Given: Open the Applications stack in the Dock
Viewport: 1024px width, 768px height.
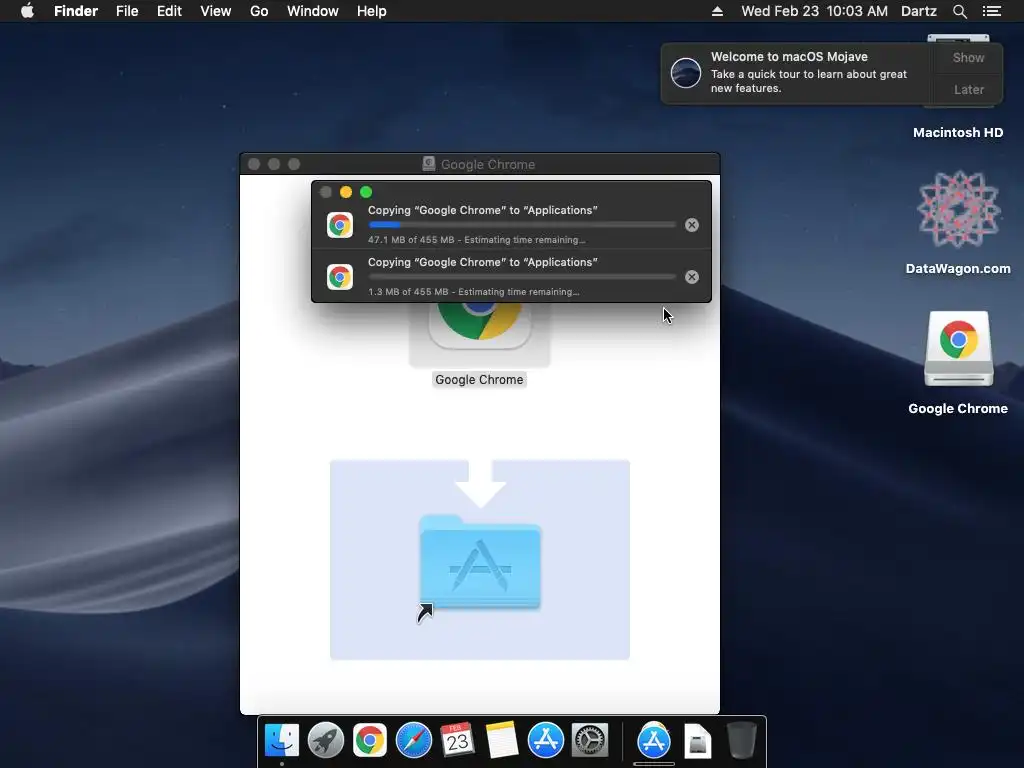Looking at the screenshot, I should click(x=654, y=741).
